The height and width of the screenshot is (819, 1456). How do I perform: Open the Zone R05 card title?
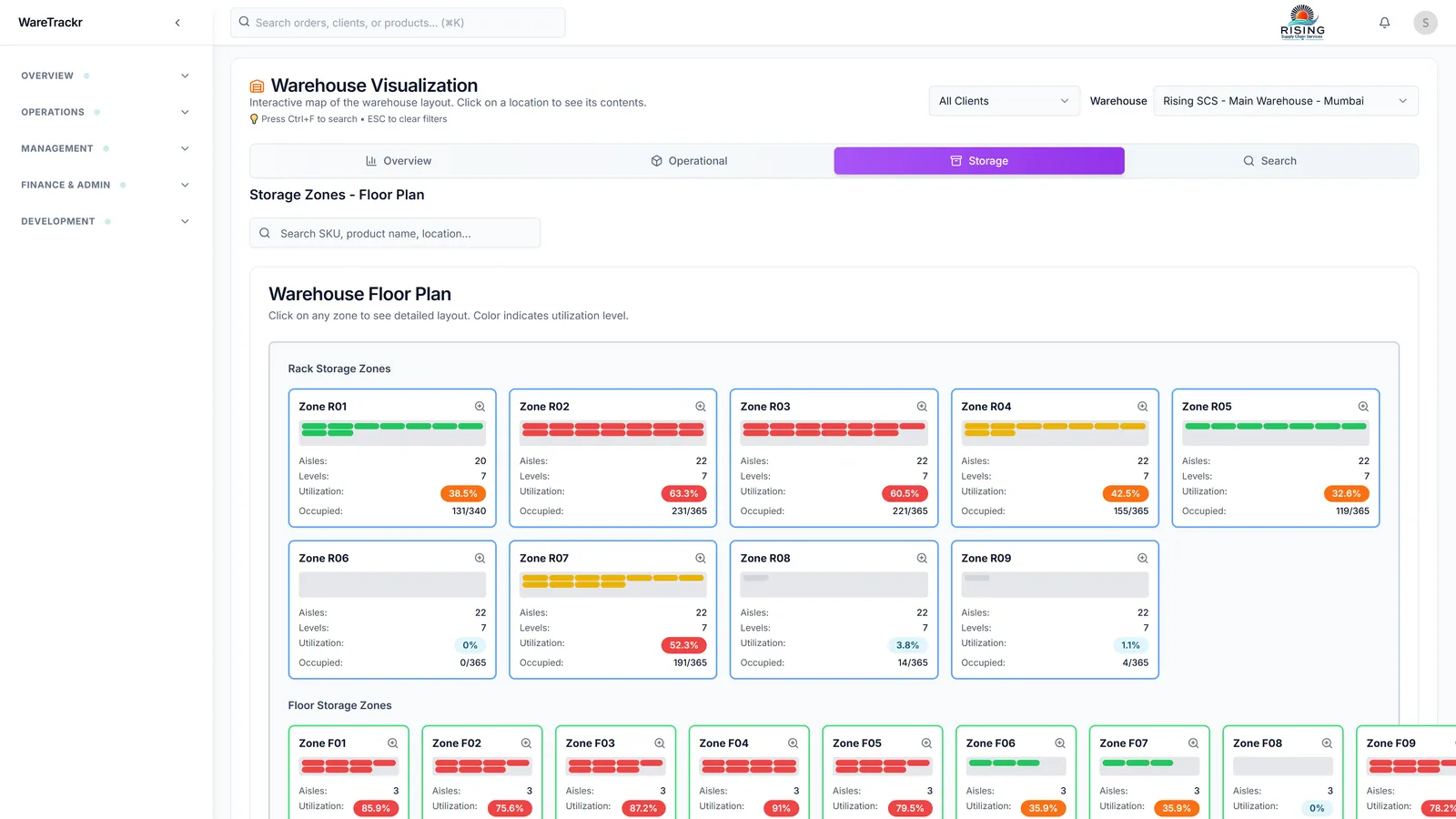click(1207, 407)
